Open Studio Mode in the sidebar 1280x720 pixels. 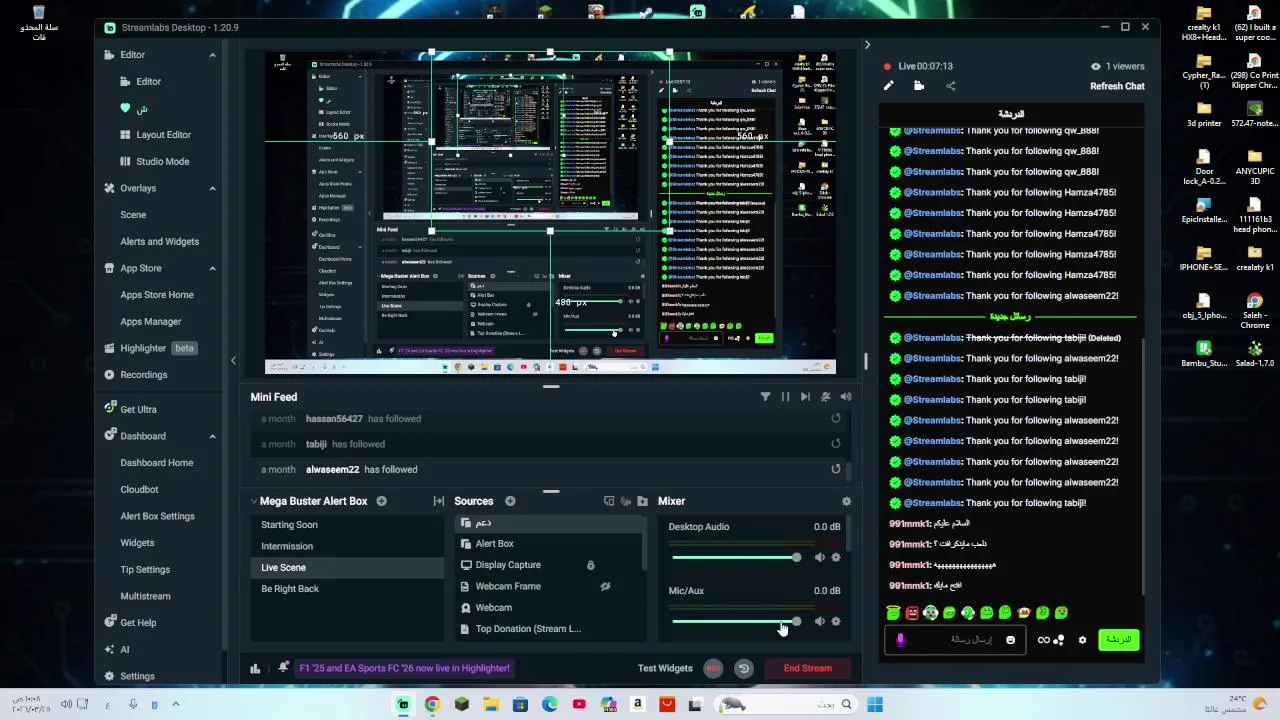162,161
